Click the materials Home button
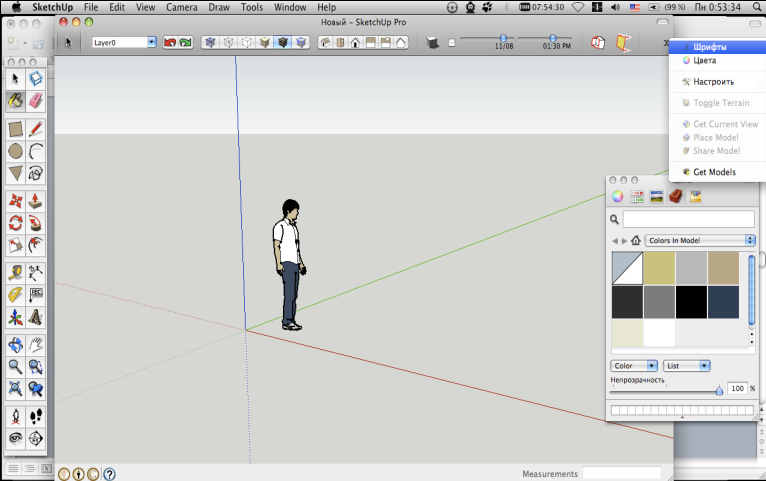 point(636,240)
